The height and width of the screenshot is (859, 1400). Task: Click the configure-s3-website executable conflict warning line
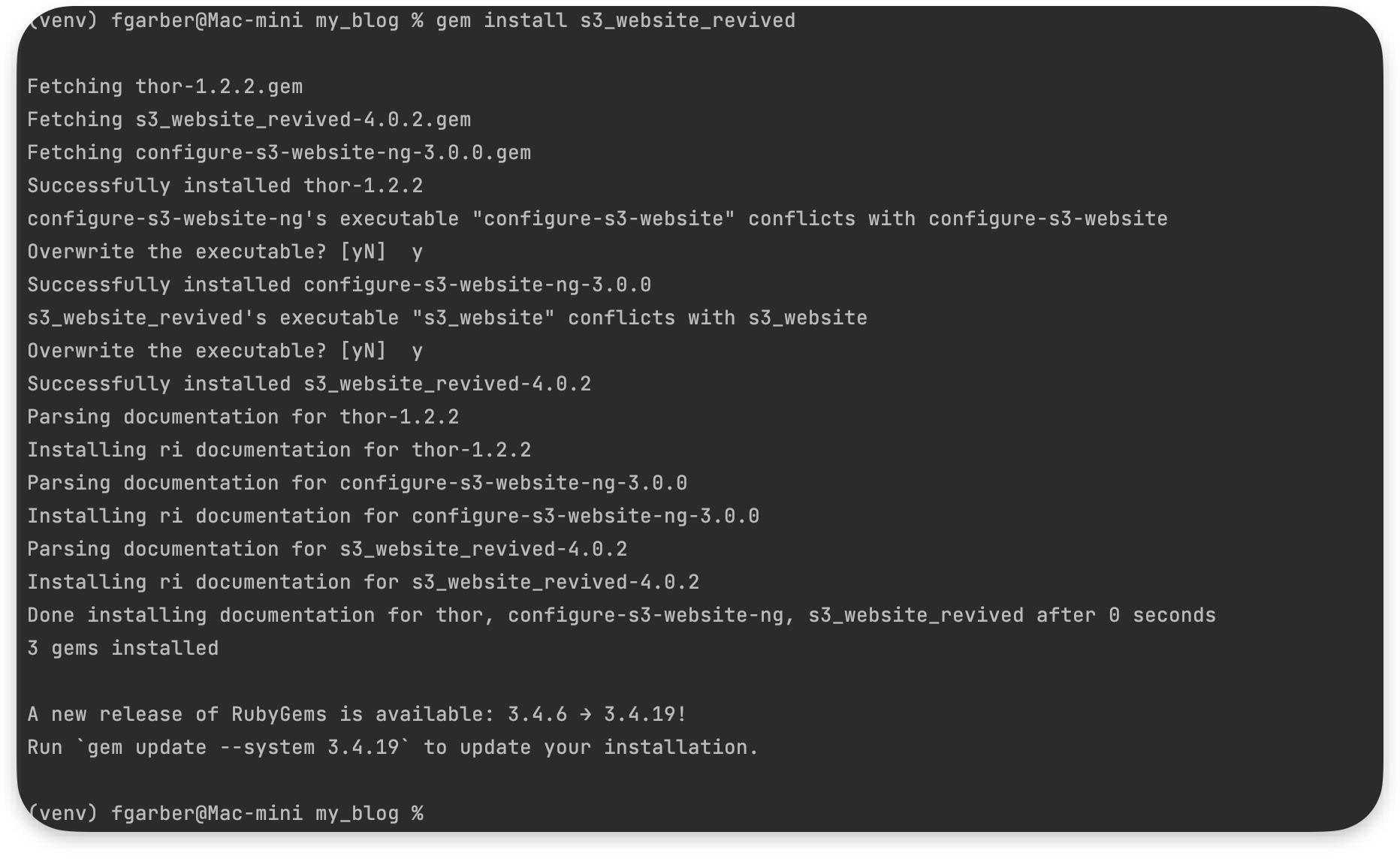pos(597,219)
